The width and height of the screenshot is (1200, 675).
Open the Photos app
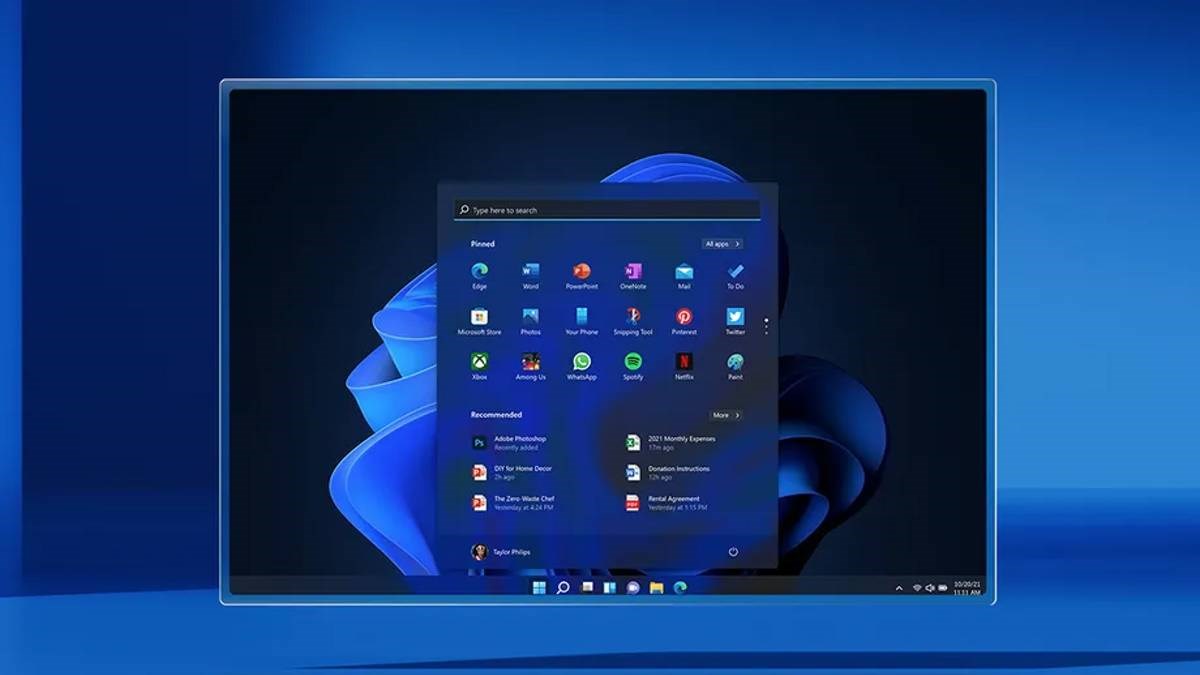(x=531, y=321)
